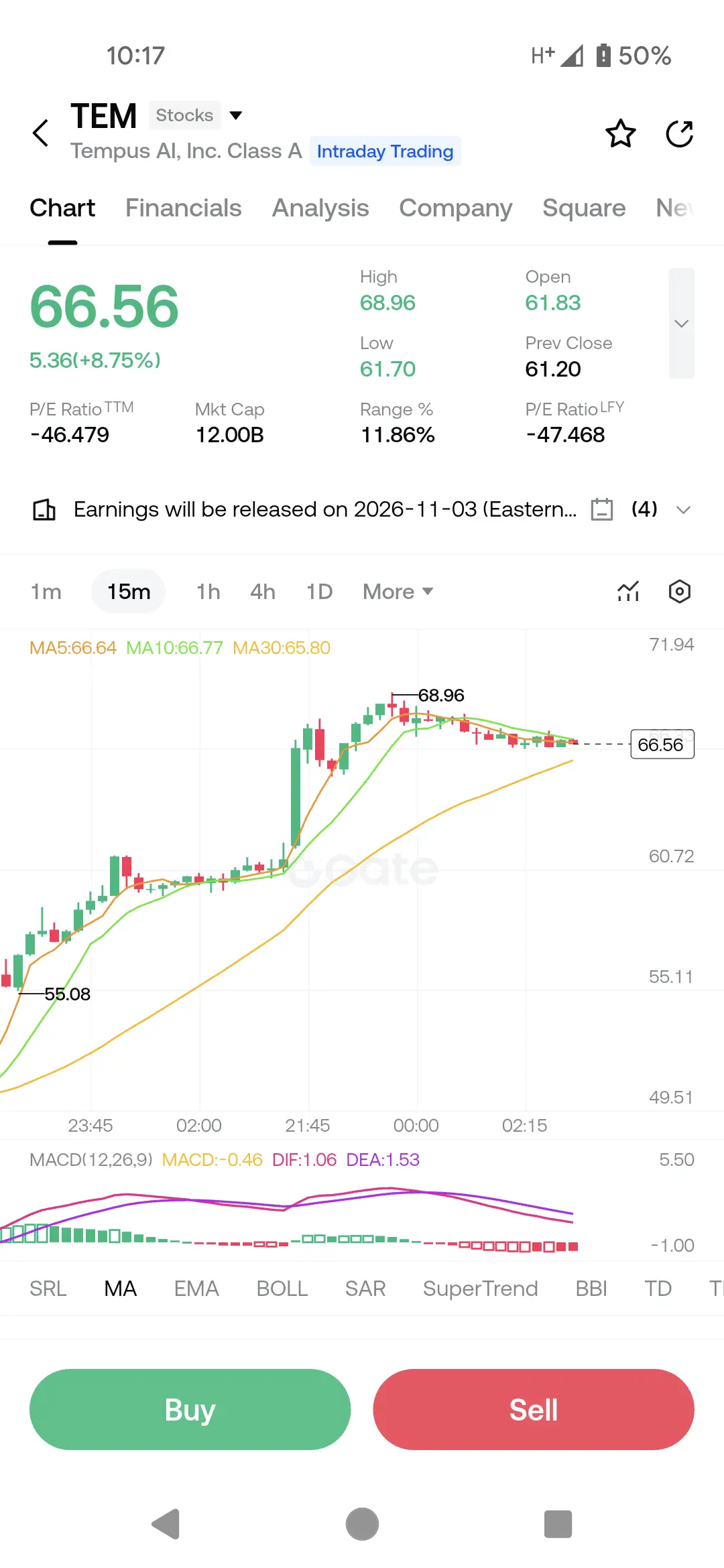Add TEM to favorites with star icon

(620, 133)
